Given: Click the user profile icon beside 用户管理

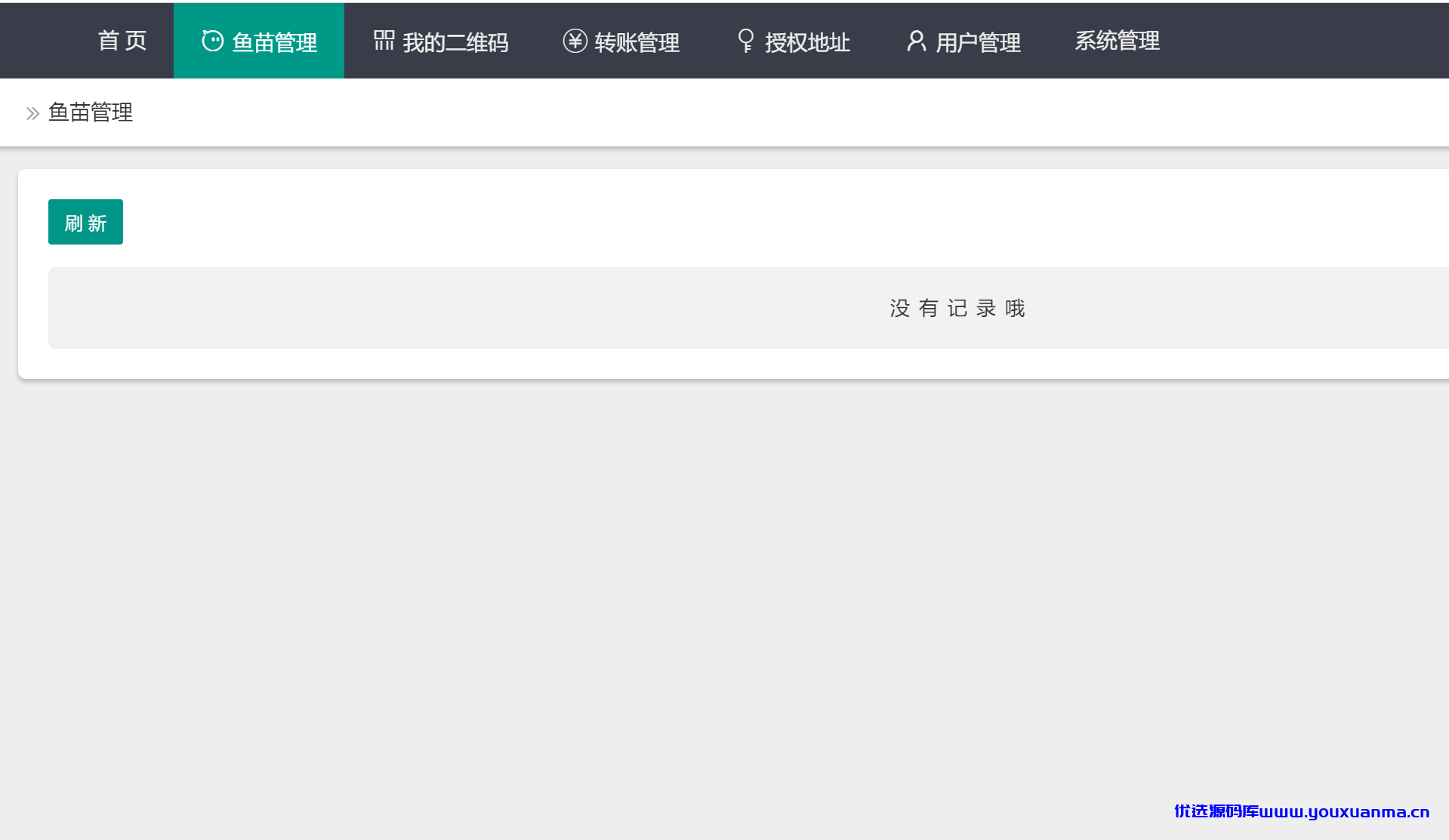Looking at the screenshot, I should (x=916, y=41).
